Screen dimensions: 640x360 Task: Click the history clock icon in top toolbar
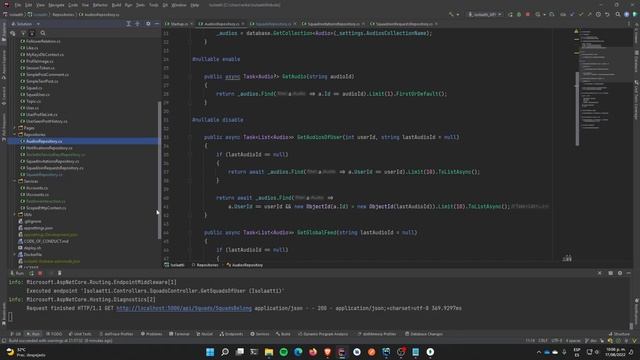(x=598, y=14)
